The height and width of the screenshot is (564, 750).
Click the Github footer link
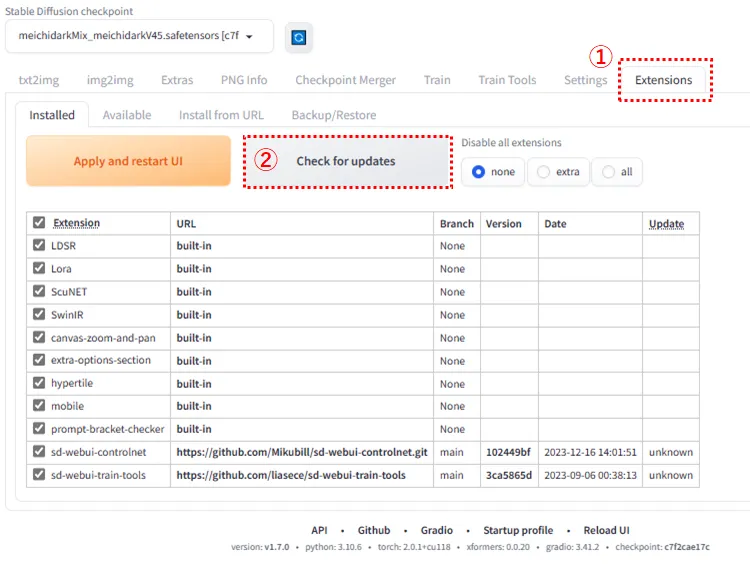(374, 530)
